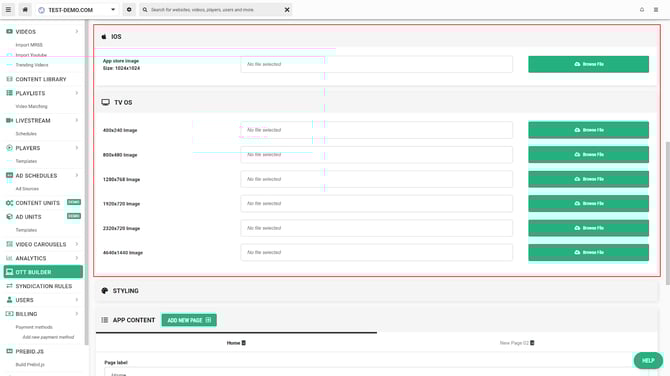This screenshot has height=376, width=670.
Task: Open Import MRSS link
Action: click(x=29, y=45)
